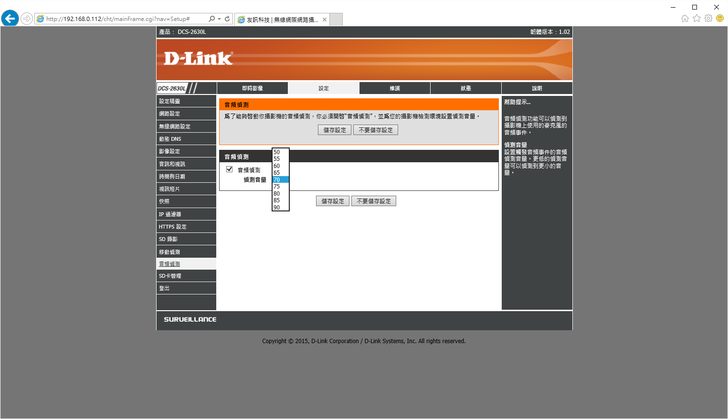Click the smiley feedback icon
Image resolution: width=728 pixels, height=419 pixels.
(720, 19)
